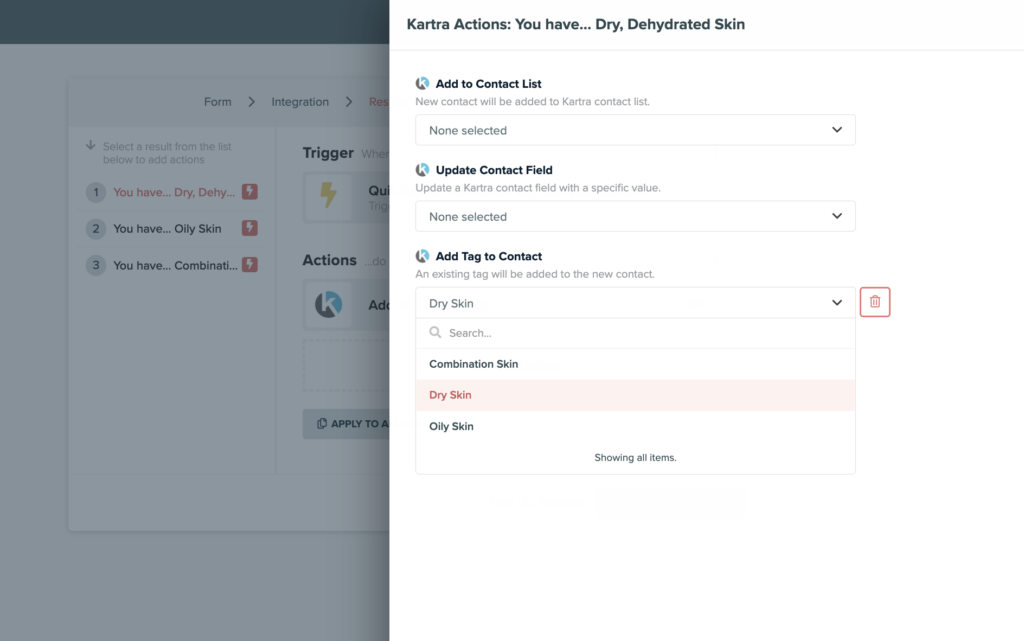Click the Actions section heading
Viewport: 1024px width, 641px height.
[329, 260]
